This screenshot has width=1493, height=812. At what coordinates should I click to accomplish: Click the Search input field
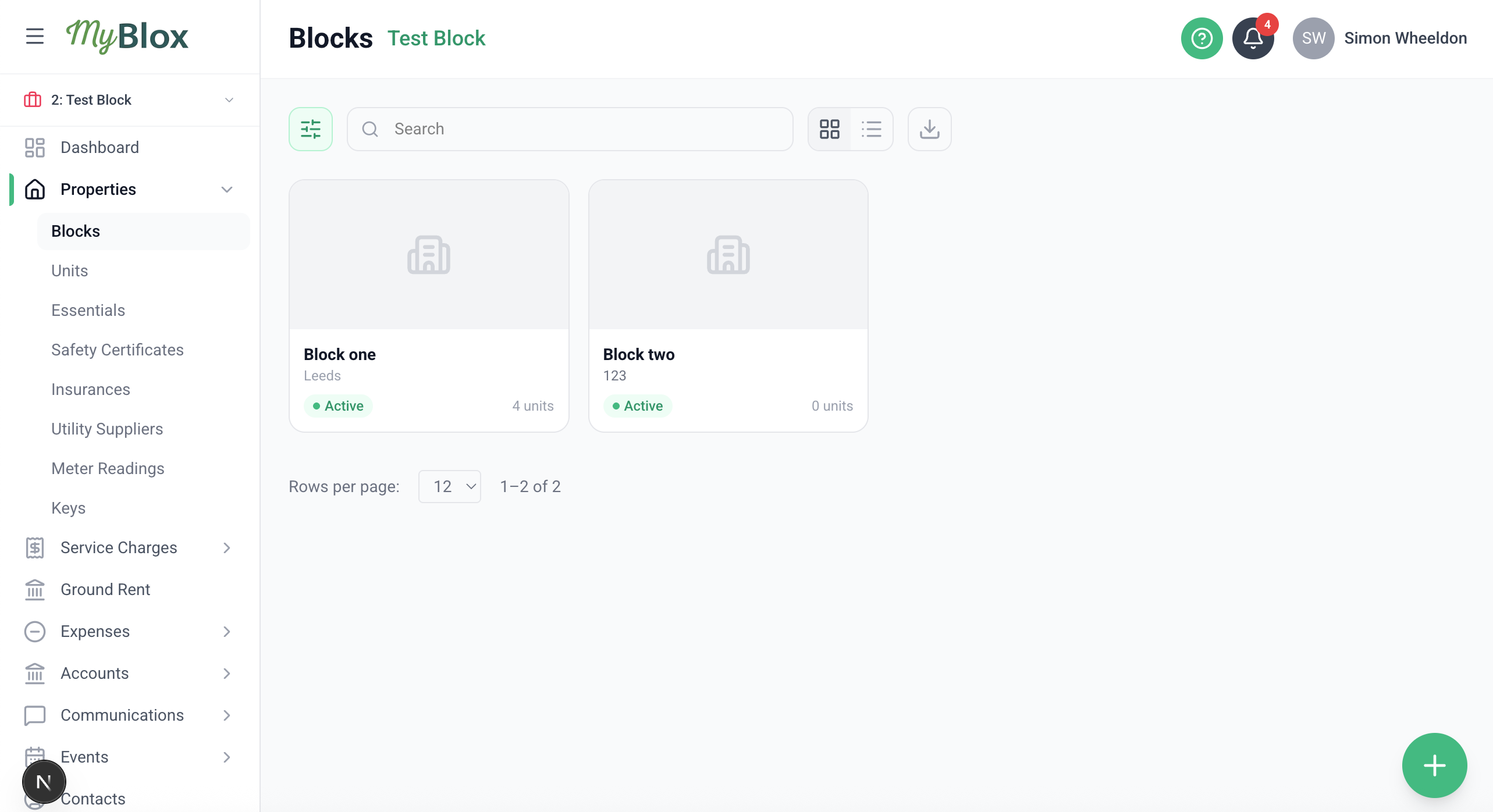pyautogui.click(x=582, y=129)
